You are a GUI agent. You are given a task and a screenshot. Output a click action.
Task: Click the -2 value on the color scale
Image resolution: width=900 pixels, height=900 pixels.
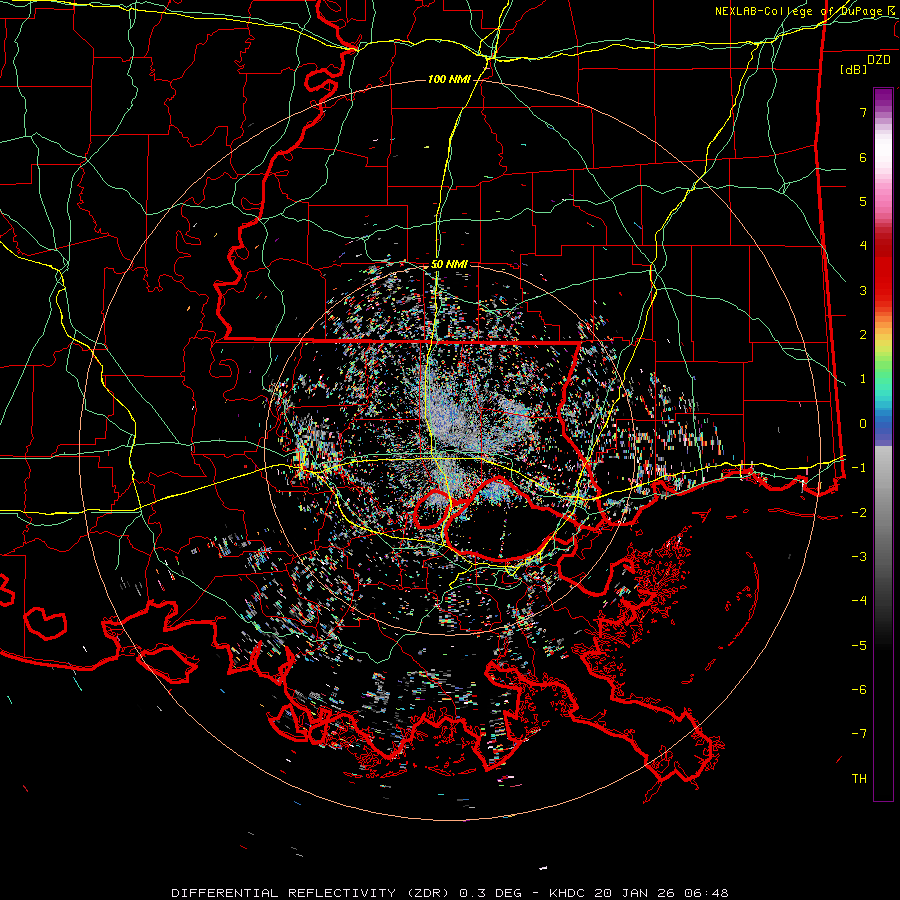click(x=859, y=512)
